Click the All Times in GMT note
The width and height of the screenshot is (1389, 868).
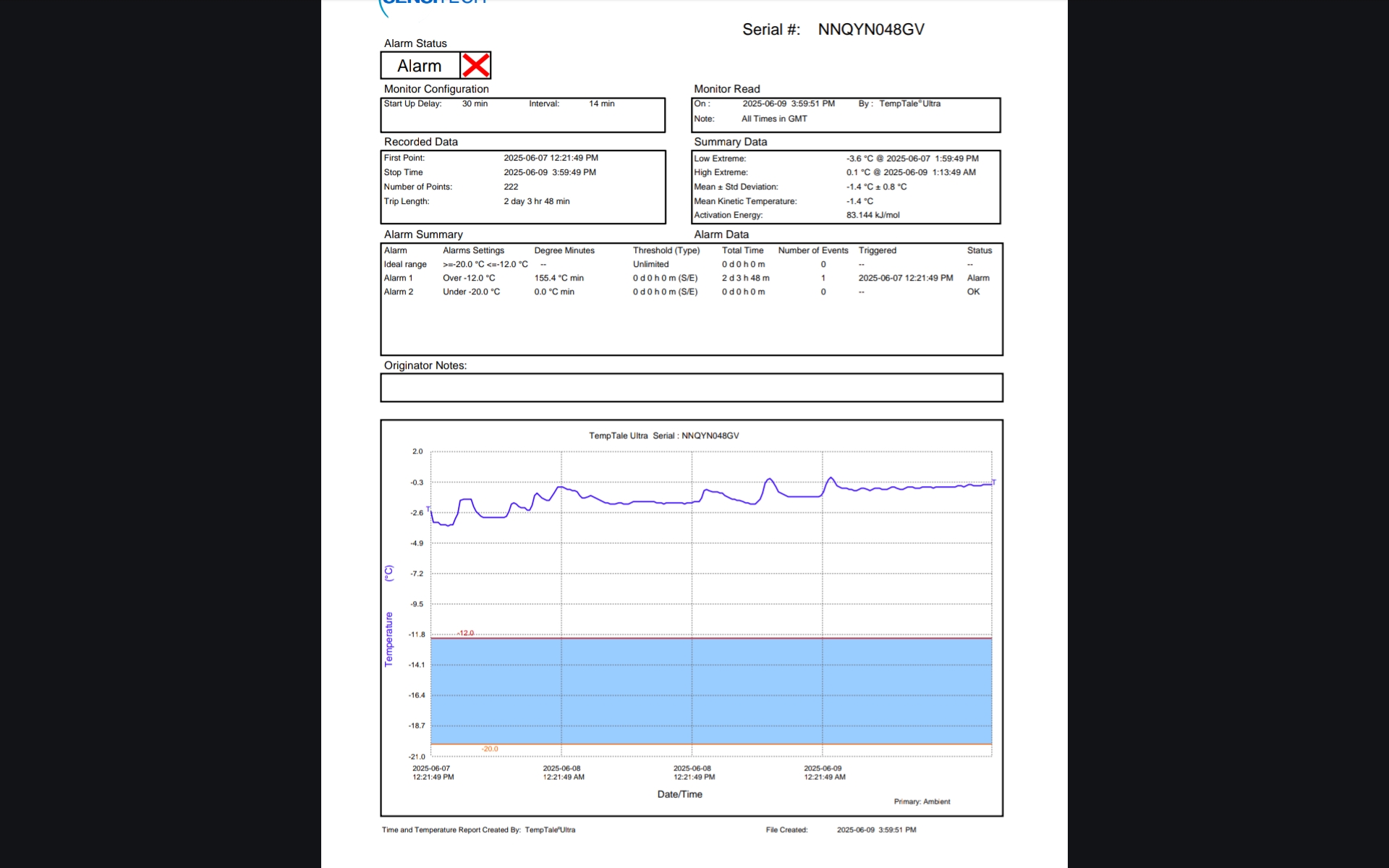pyautogui.click(x=774, y=119)
